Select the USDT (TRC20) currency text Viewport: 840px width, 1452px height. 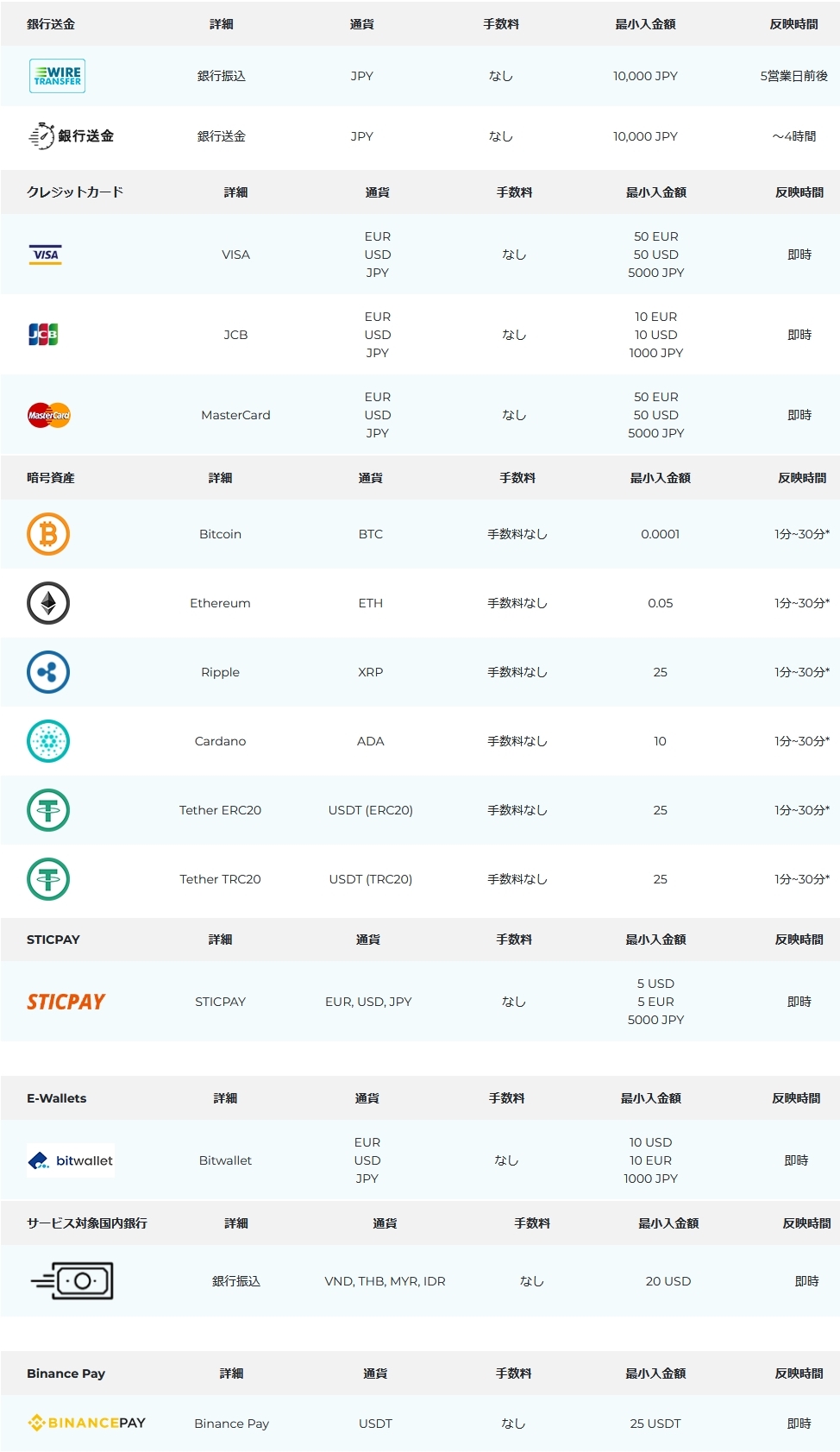pyautogui.click(x=371, y=879)
